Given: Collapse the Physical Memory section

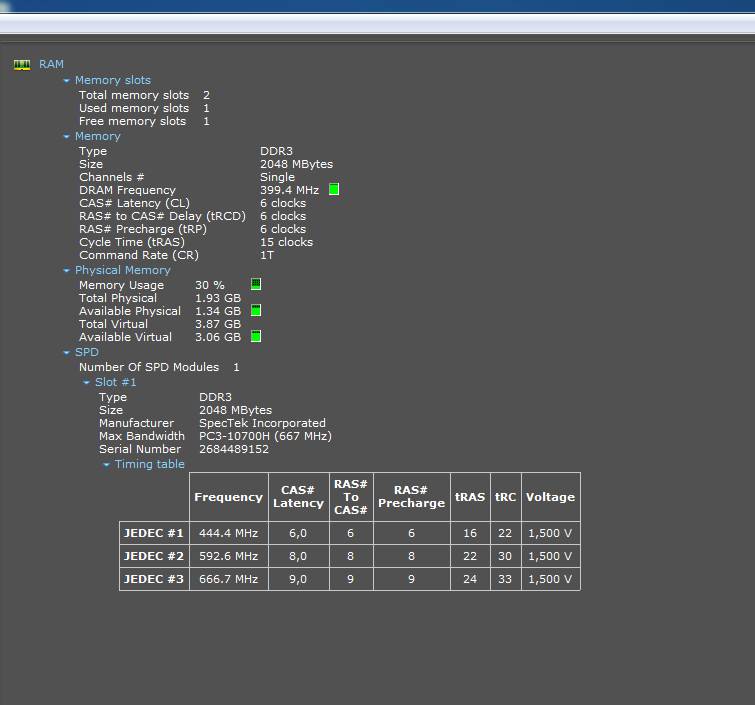Looking at the screenshot, I should [67, 271].
